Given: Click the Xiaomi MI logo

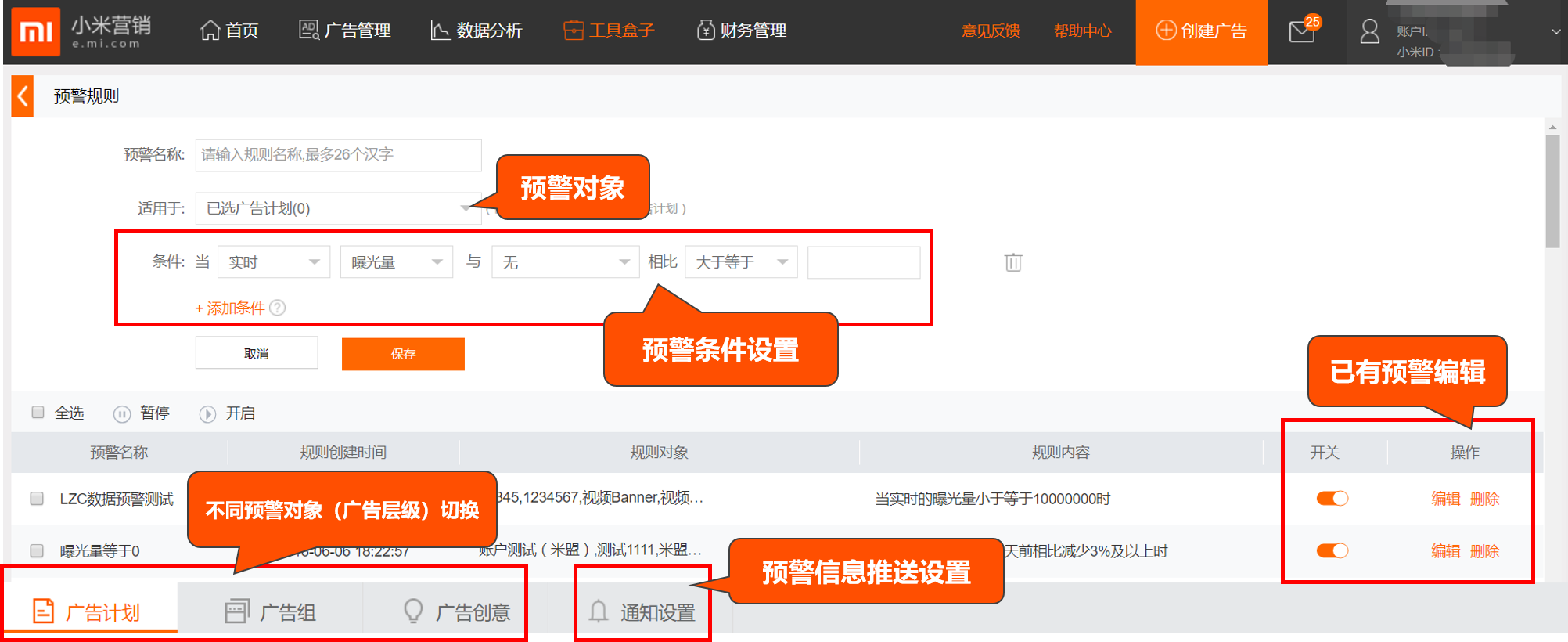Looking at the screenshot, I should (x=36, y=31).
